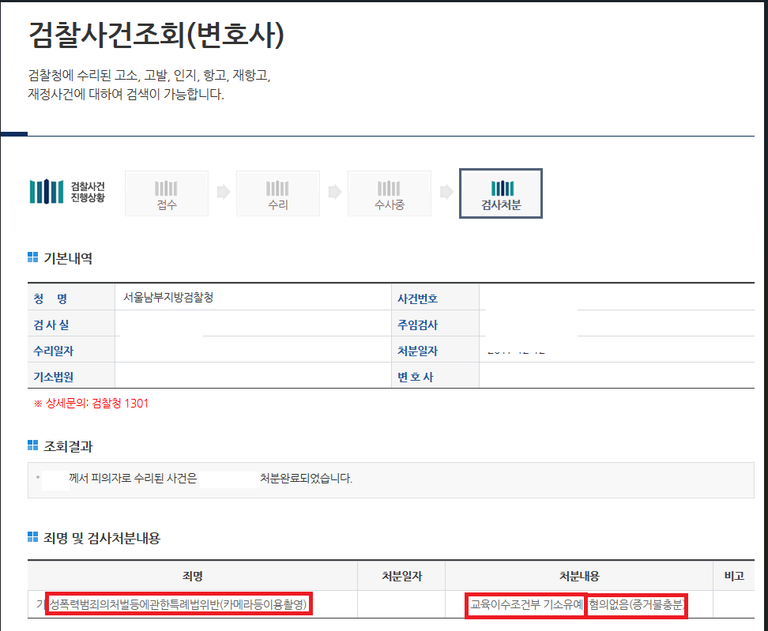
Task: Click the grid icon beside 조회결과
Action: (33, 445)
